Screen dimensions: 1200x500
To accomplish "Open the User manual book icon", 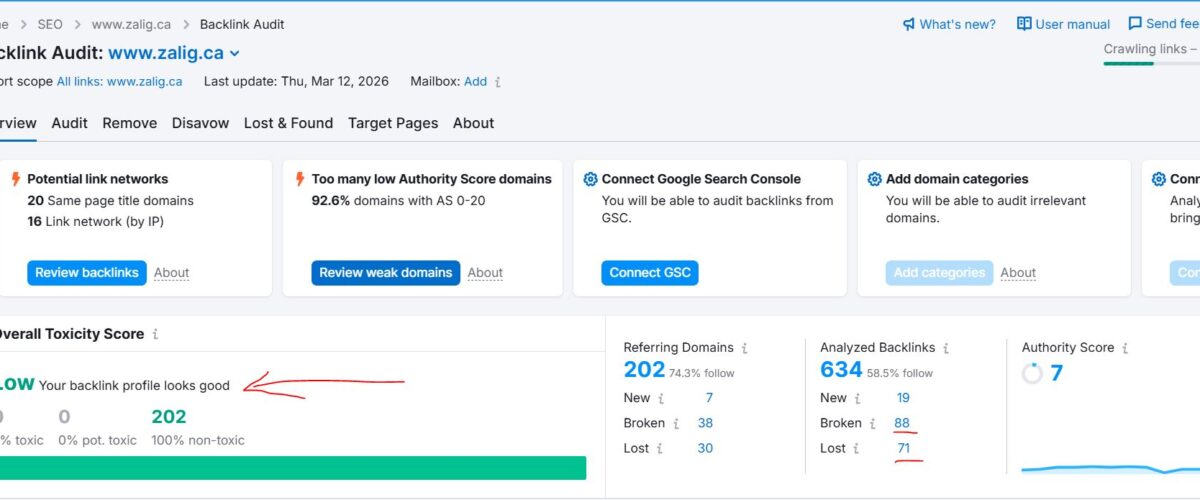I will (1024, 24).
